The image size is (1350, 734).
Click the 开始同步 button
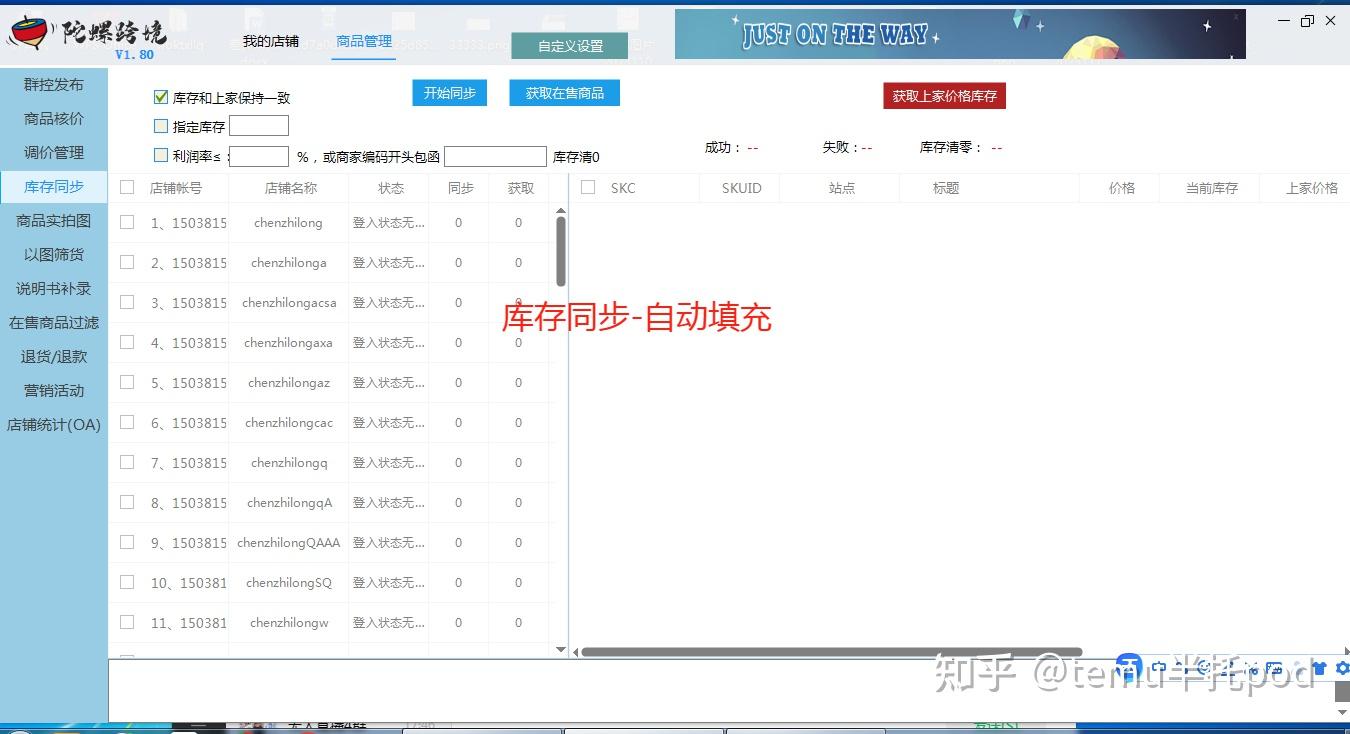(x=448, y=92)
